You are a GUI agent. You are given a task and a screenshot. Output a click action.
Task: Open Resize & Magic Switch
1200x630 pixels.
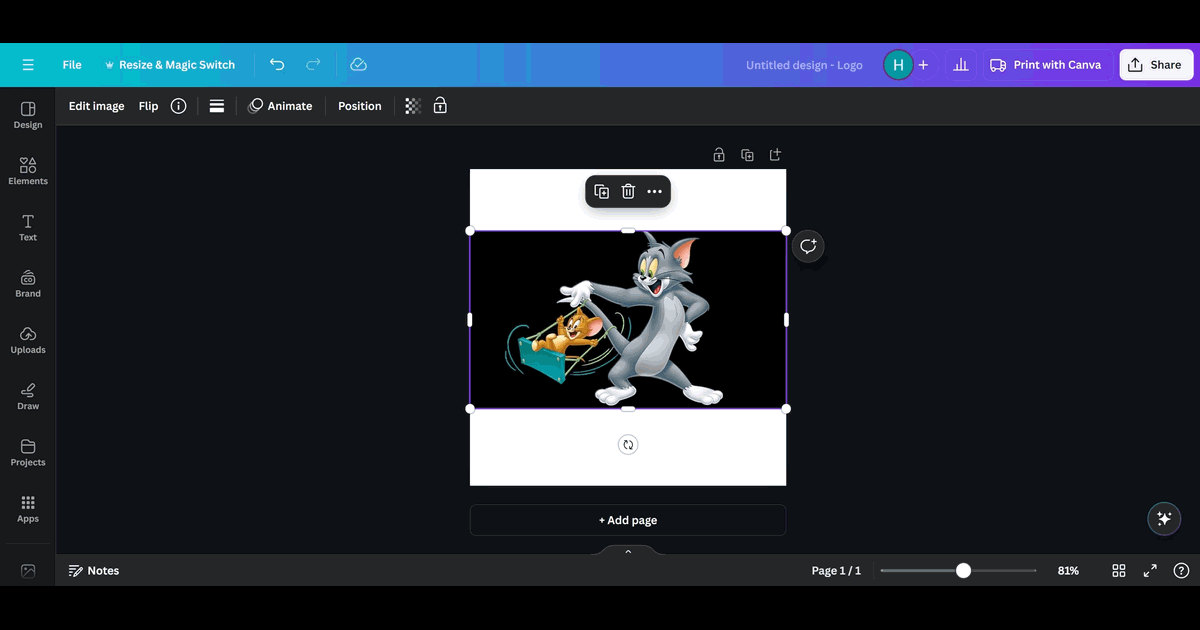pos(169,65)
